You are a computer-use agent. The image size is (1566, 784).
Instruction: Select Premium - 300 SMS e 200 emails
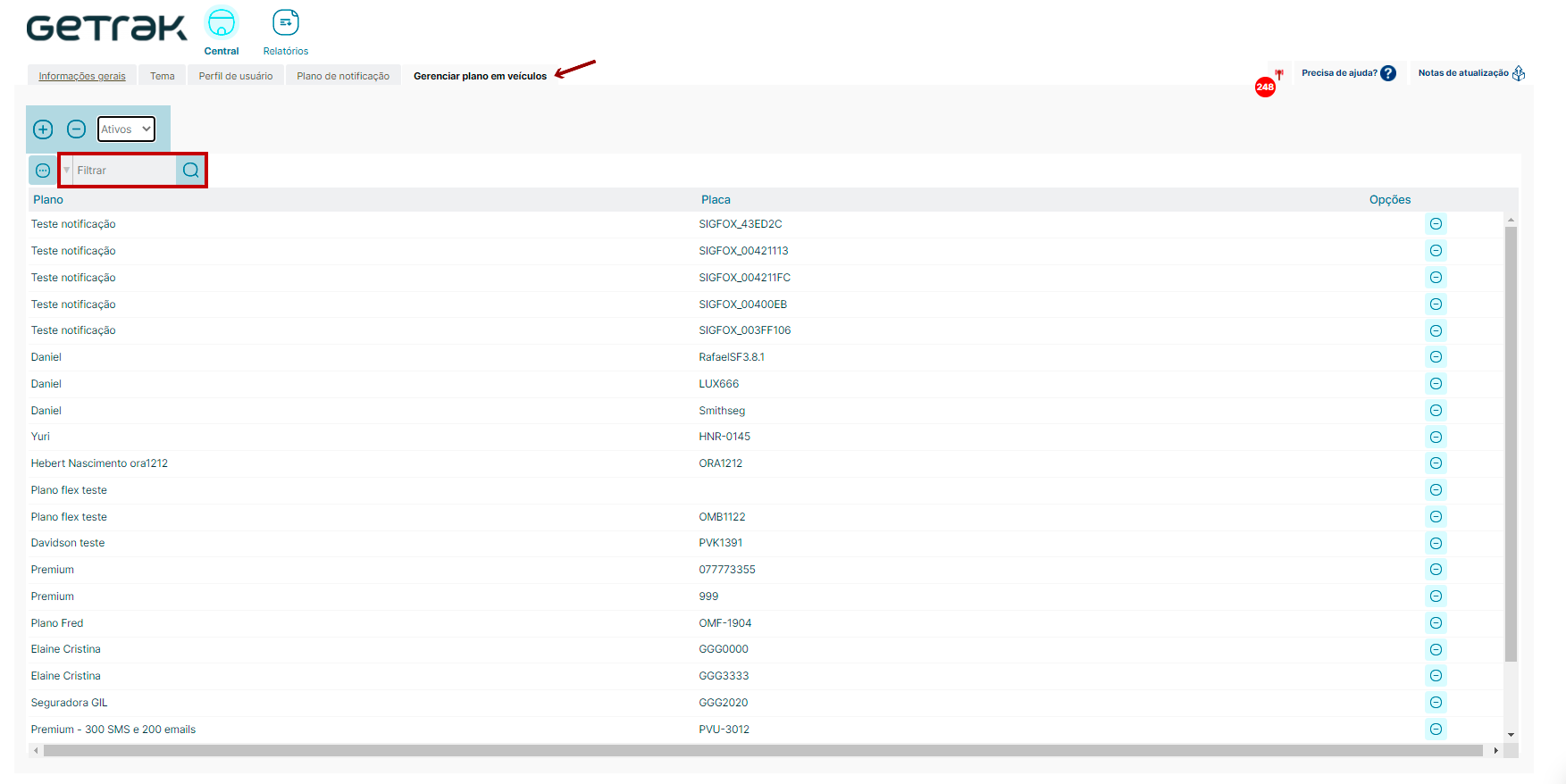click(x=113, y=730)
